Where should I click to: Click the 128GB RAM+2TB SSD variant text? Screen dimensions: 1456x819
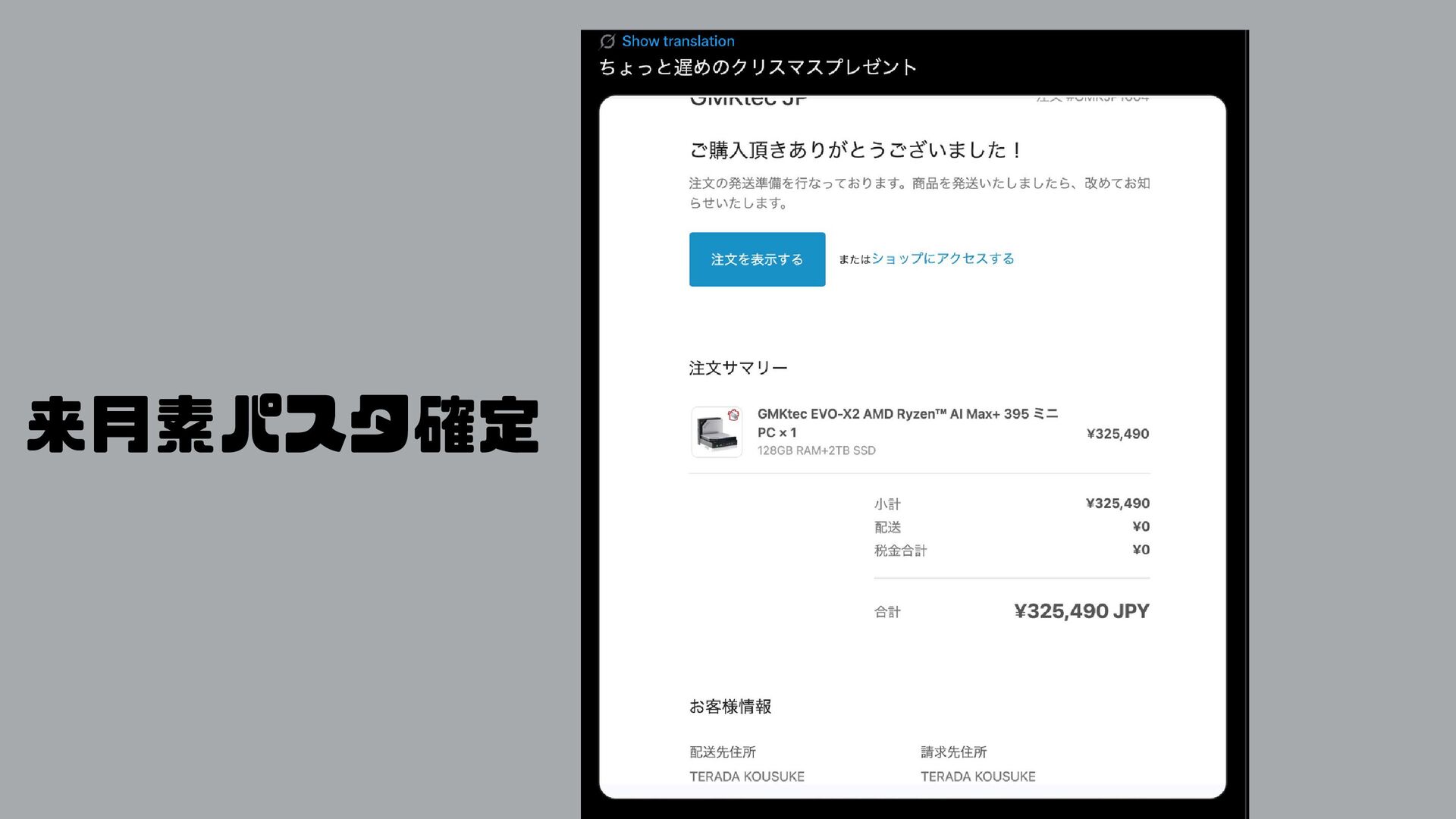click(816, 450)
